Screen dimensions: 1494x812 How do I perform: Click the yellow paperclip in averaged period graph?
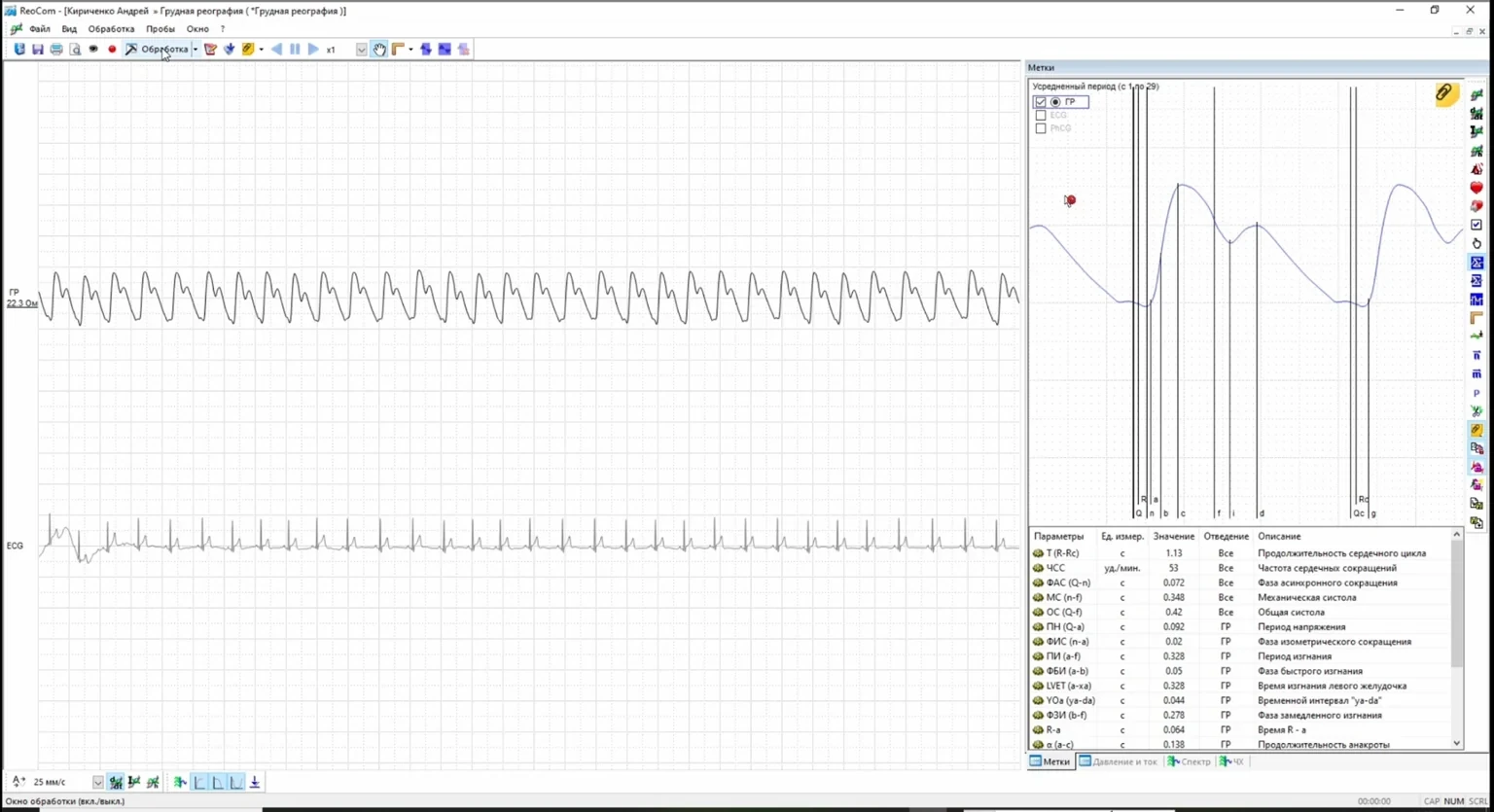coord(1444,93)
